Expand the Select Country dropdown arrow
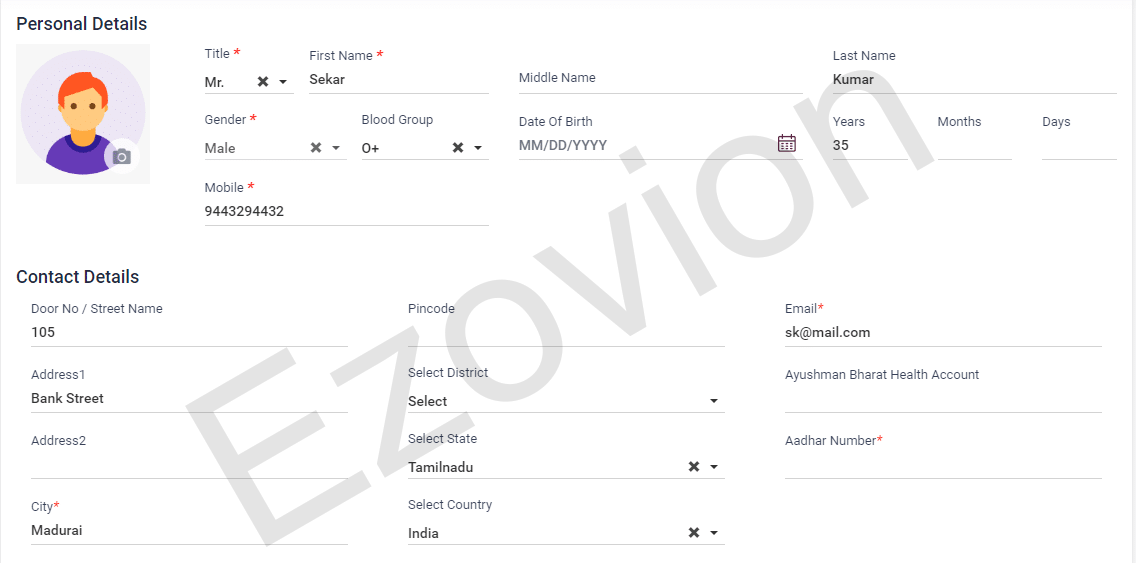The image size is (1136, 563). pos(714,533)
